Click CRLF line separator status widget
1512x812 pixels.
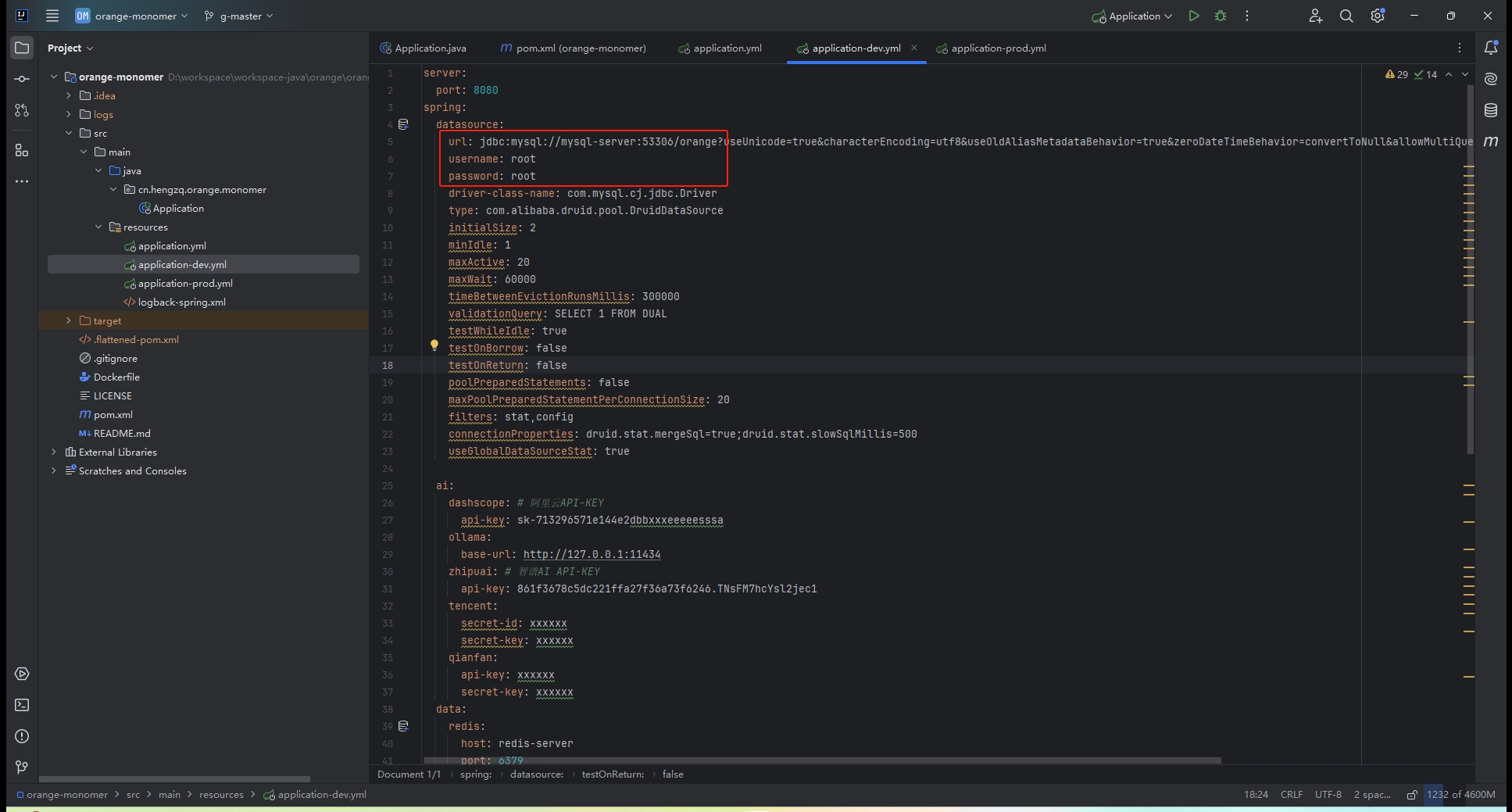click(x=1291, y=795)
